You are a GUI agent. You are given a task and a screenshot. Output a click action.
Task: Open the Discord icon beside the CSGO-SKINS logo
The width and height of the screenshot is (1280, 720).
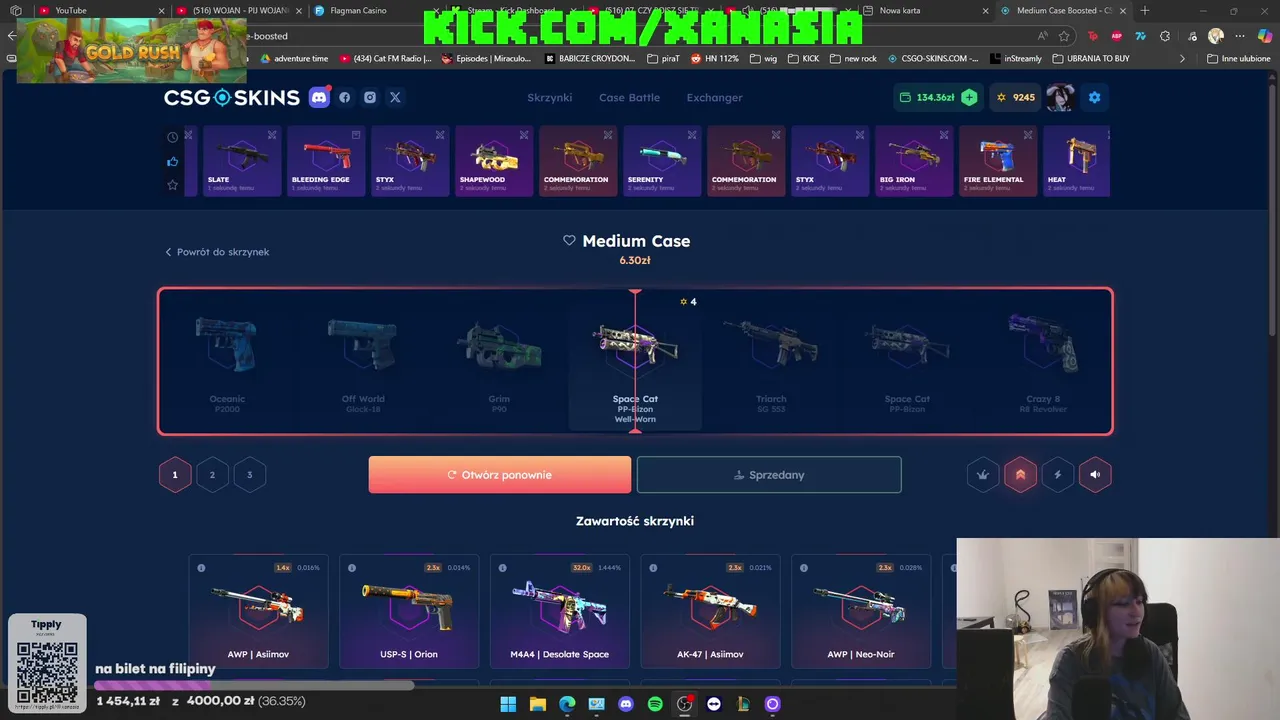319,97
